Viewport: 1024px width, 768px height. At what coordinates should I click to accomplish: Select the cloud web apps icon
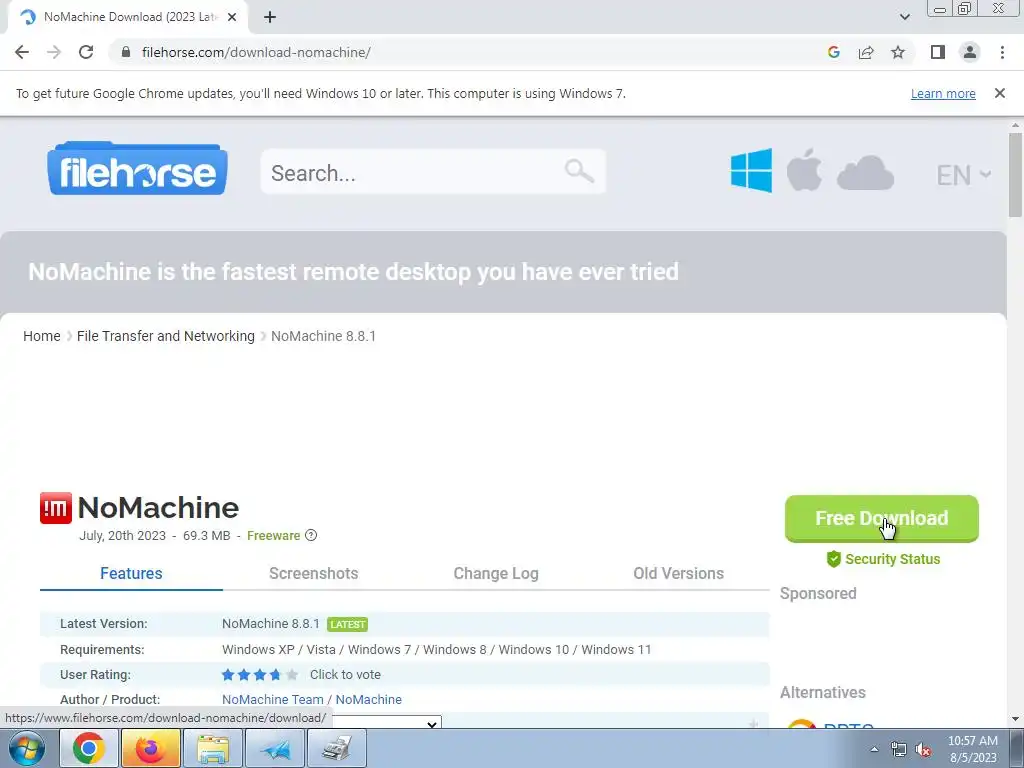pyautogui.click(x=865, y=173)
